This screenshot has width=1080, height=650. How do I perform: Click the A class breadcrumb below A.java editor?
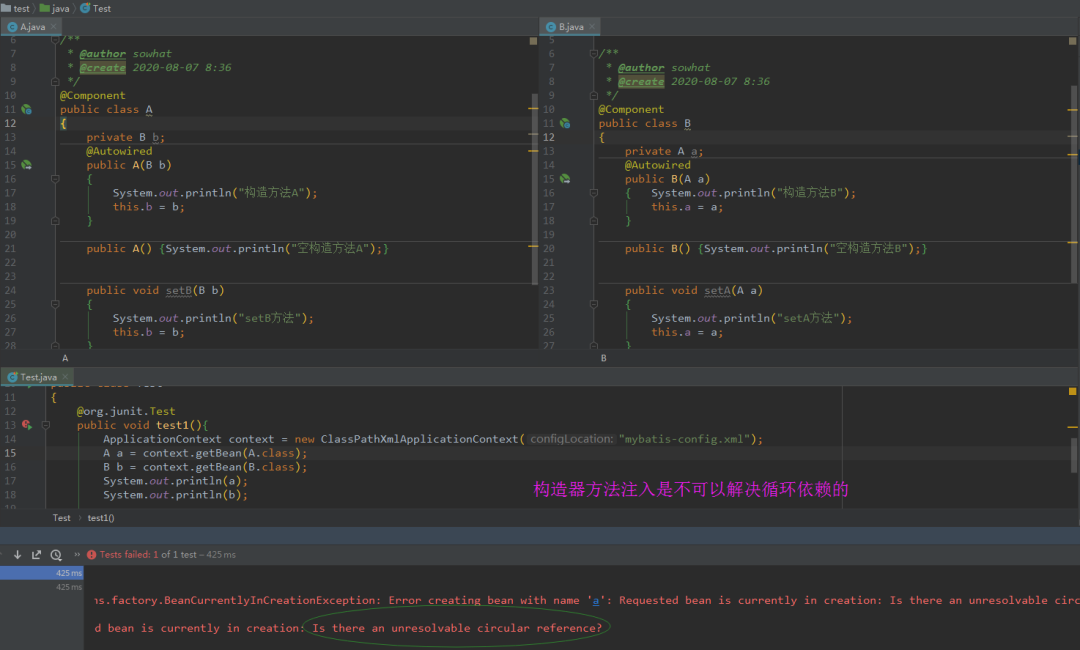pyautogui.click(x=65, y=358)
